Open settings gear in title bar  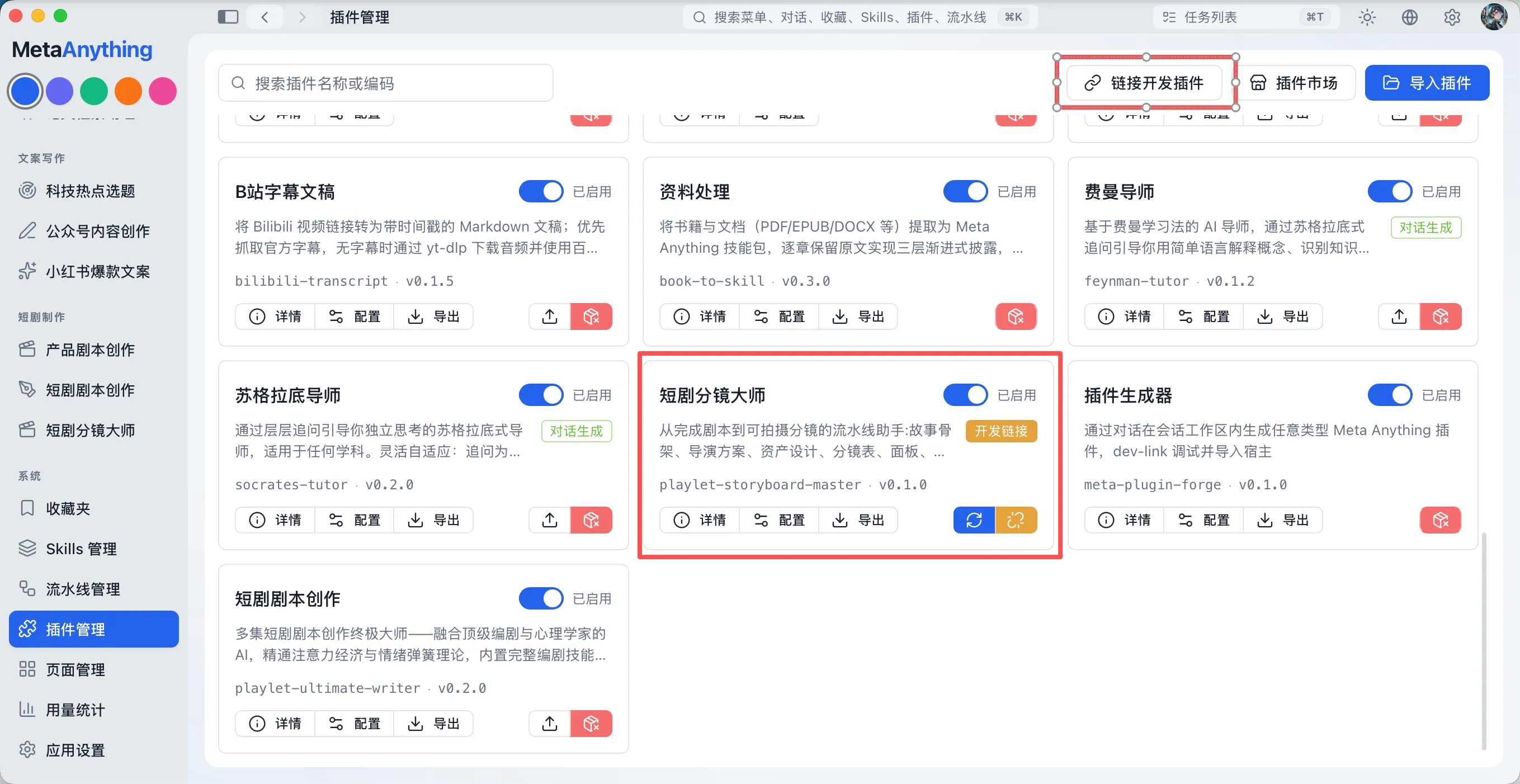[x=1452, y=17]
